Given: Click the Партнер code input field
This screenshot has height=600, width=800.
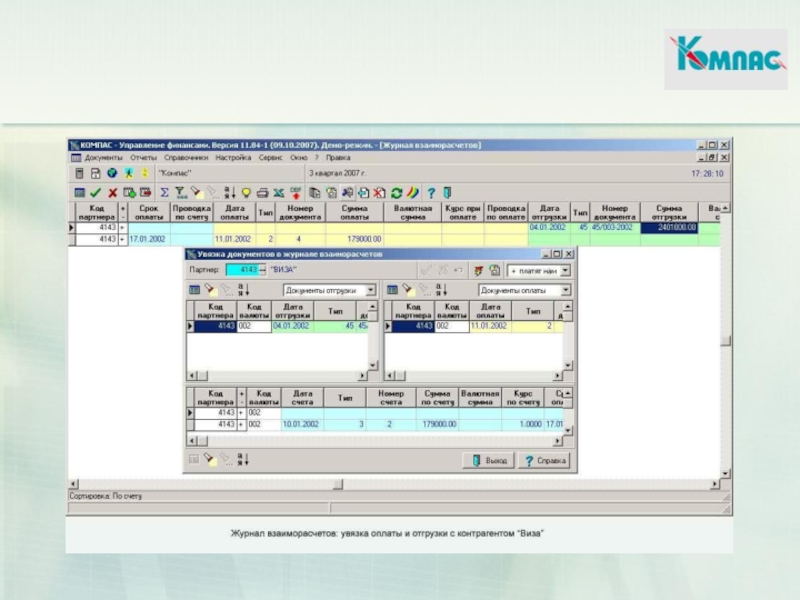Looking at the screenshot, I should click(x=246, y=270).
